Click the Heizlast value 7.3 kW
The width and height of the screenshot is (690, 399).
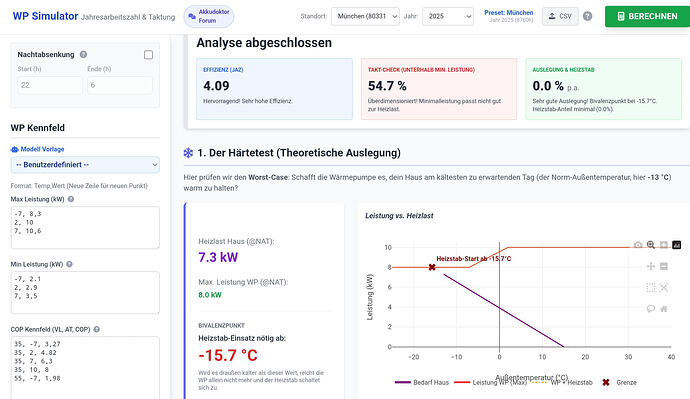click(x=218, y=257)
